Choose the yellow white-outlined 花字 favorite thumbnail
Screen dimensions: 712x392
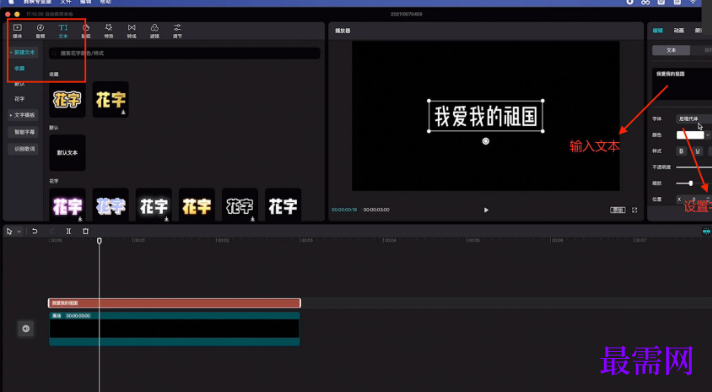[x=67, y=99]
